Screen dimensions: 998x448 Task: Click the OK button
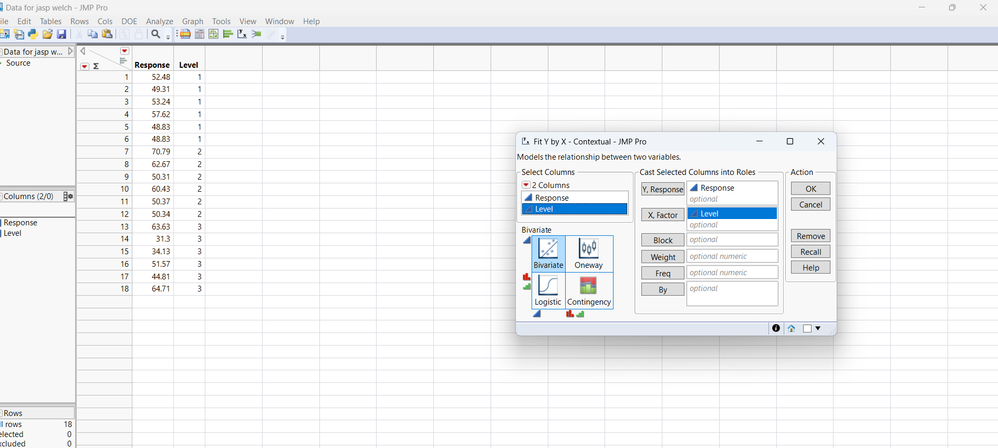tap(810, 189)
